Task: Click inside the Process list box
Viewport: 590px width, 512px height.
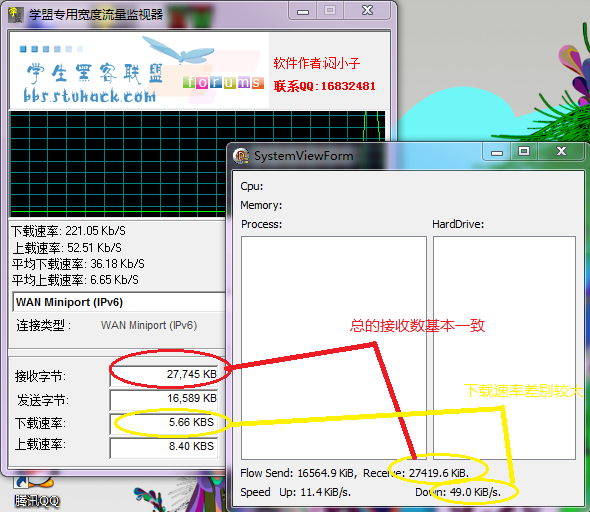Action: [x=334, y=348]
